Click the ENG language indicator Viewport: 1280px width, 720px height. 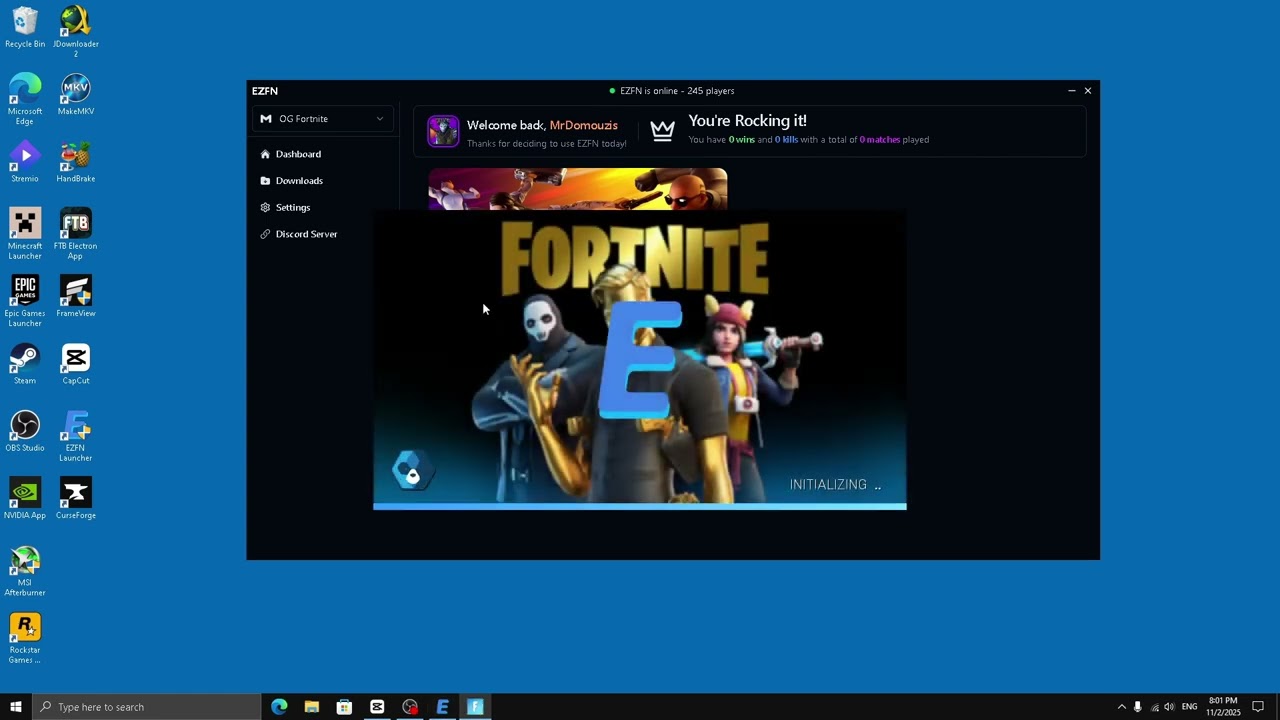click(x=1190, y=707)
